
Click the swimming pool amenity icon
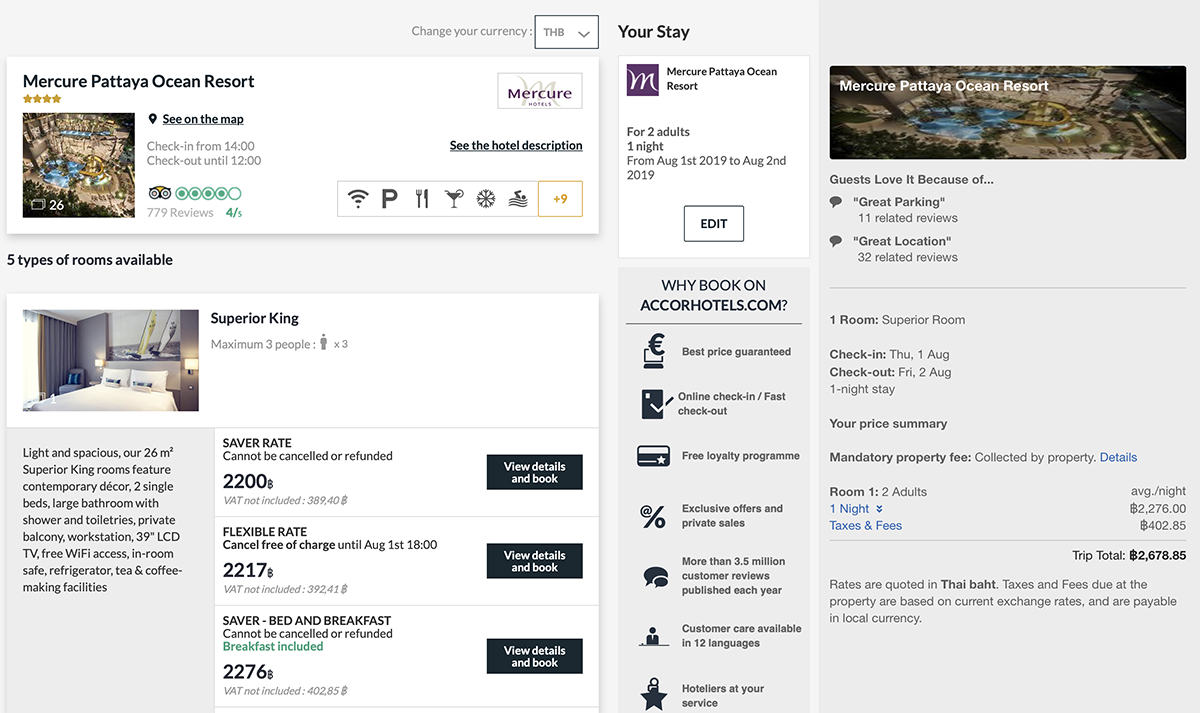[518, 198]
